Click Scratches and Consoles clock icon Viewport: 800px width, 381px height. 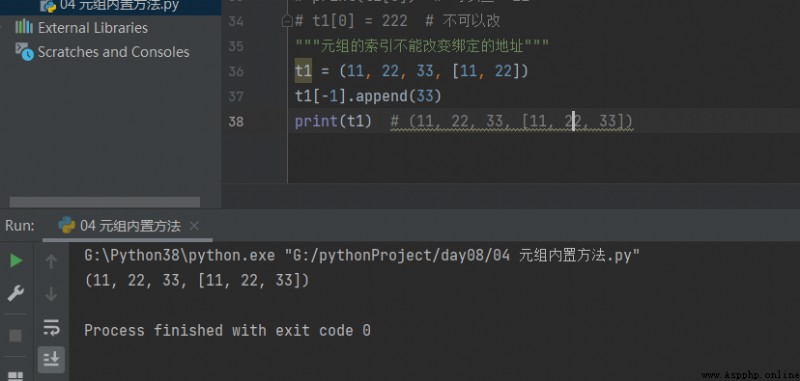pos(24,52)
